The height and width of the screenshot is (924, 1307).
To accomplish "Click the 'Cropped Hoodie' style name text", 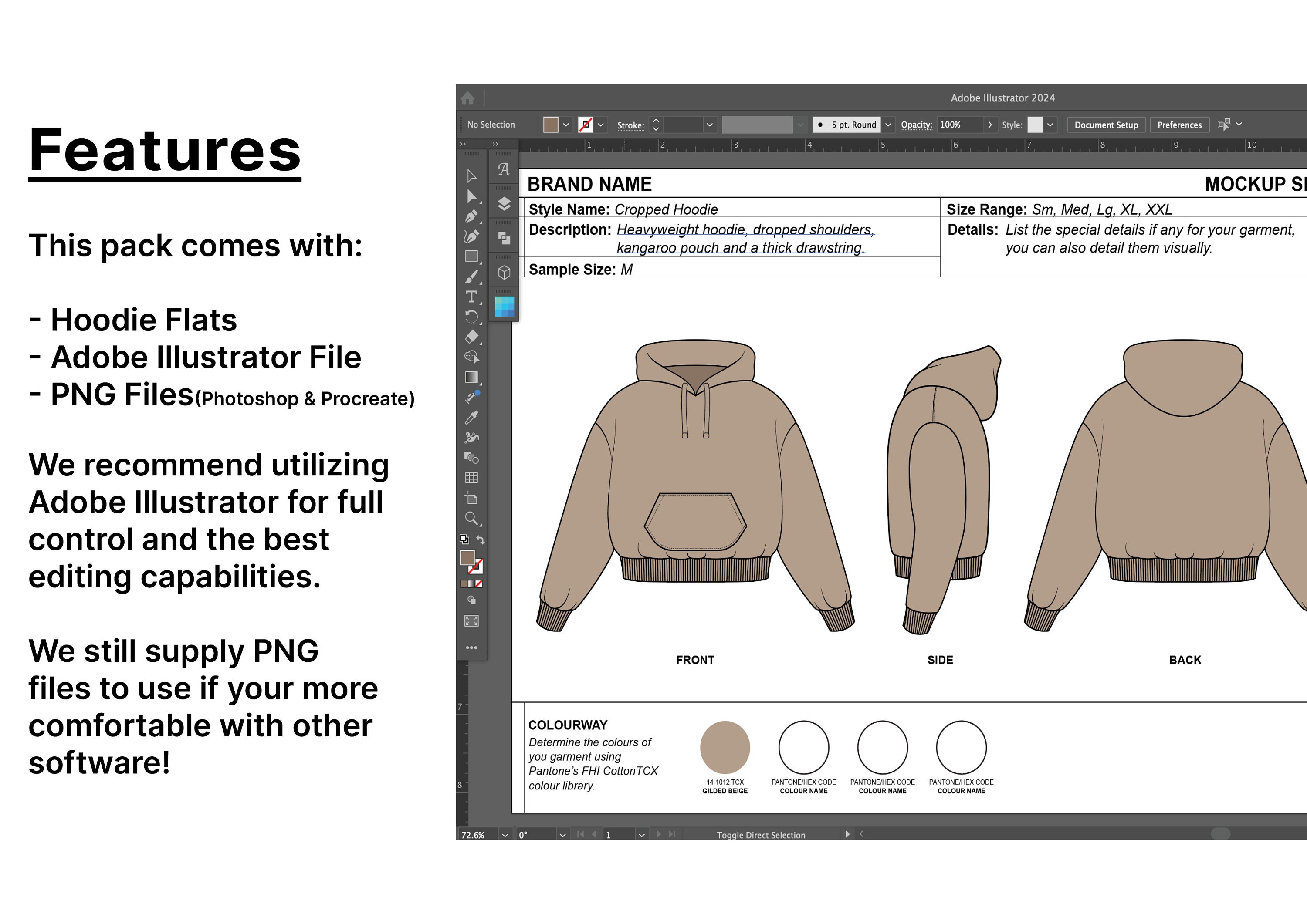I will [666, 209].
